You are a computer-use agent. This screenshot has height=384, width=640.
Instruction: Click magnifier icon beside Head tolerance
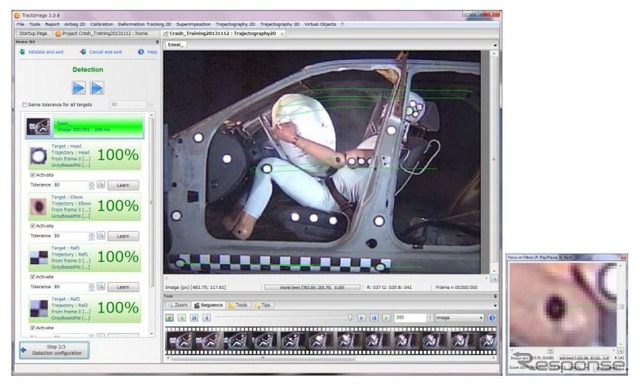(x=101, y=185)
